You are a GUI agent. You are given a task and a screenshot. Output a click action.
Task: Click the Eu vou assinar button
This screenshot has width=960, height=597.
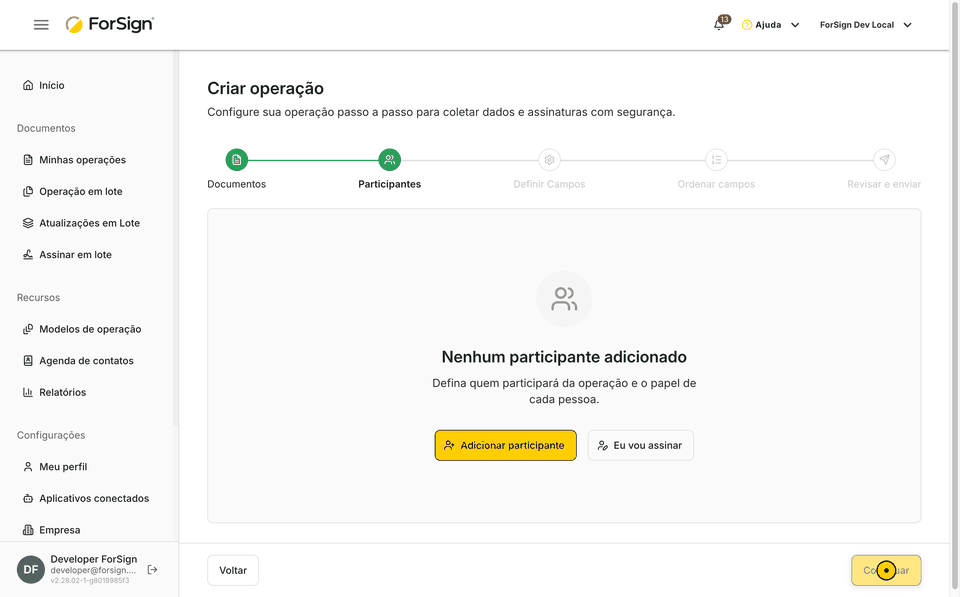[640, 445]
